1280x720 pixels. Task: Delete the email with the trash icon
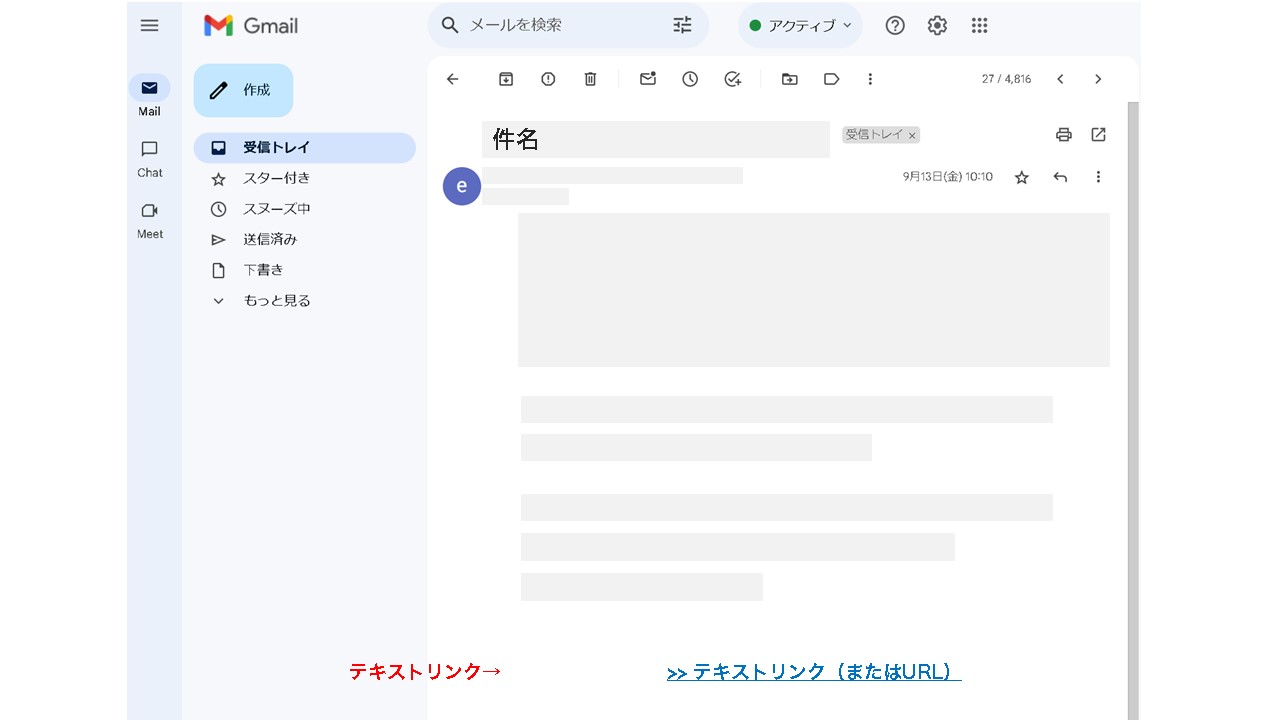point(590,79)
